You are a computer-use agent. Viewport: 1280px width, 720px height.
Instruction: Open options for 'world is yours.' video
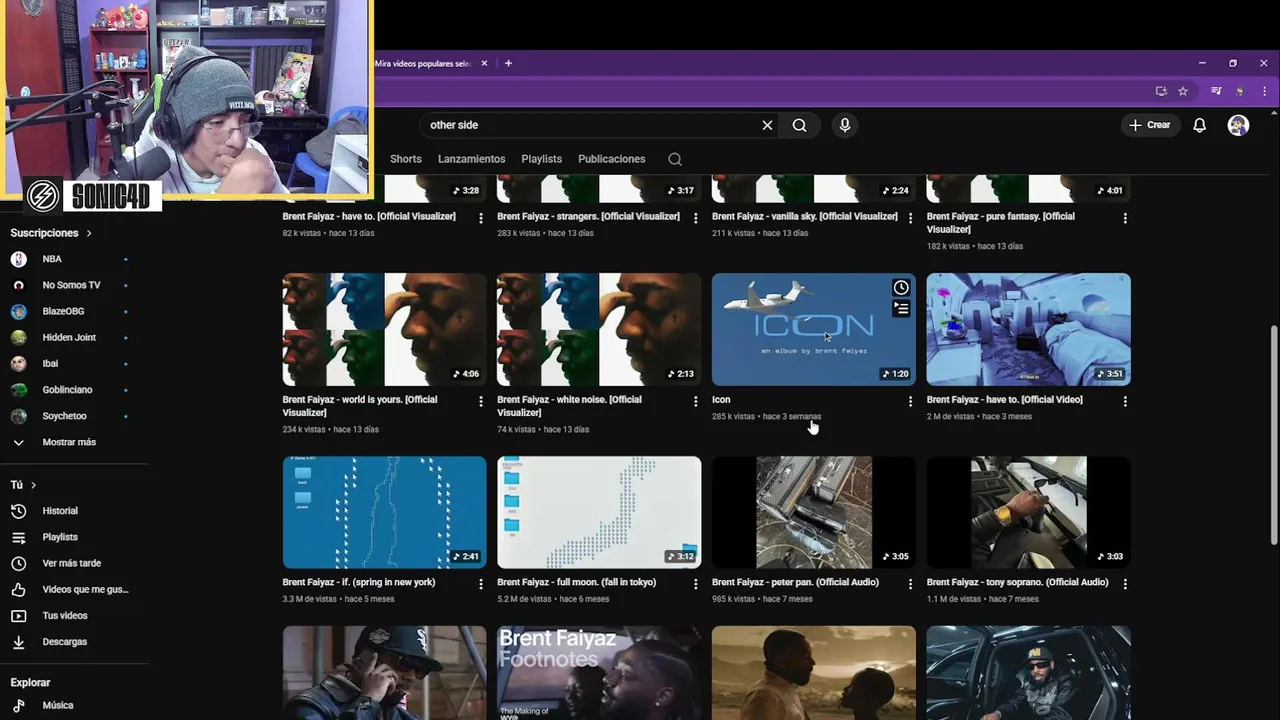pos(481,401)
